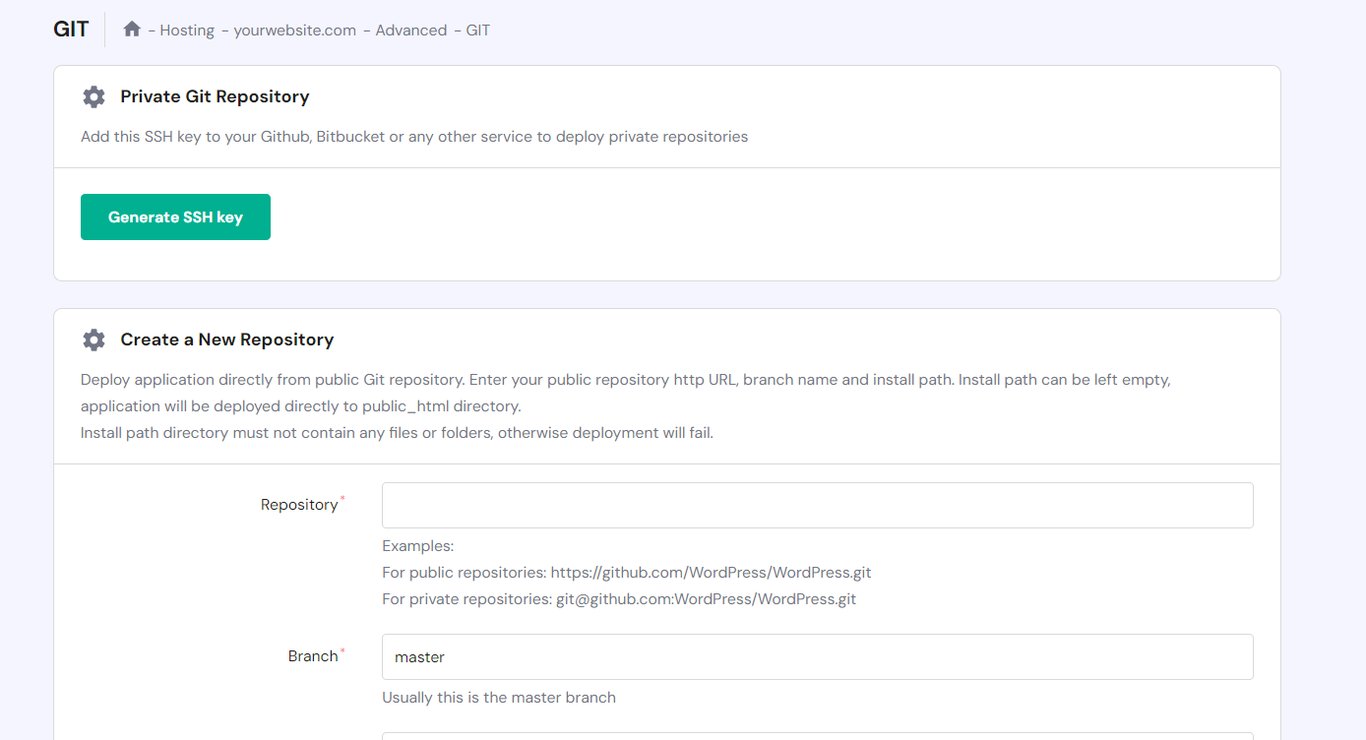Select the Private Git Repository heading
Screen dimensions: 1366x740
click(x=214, y=96)
